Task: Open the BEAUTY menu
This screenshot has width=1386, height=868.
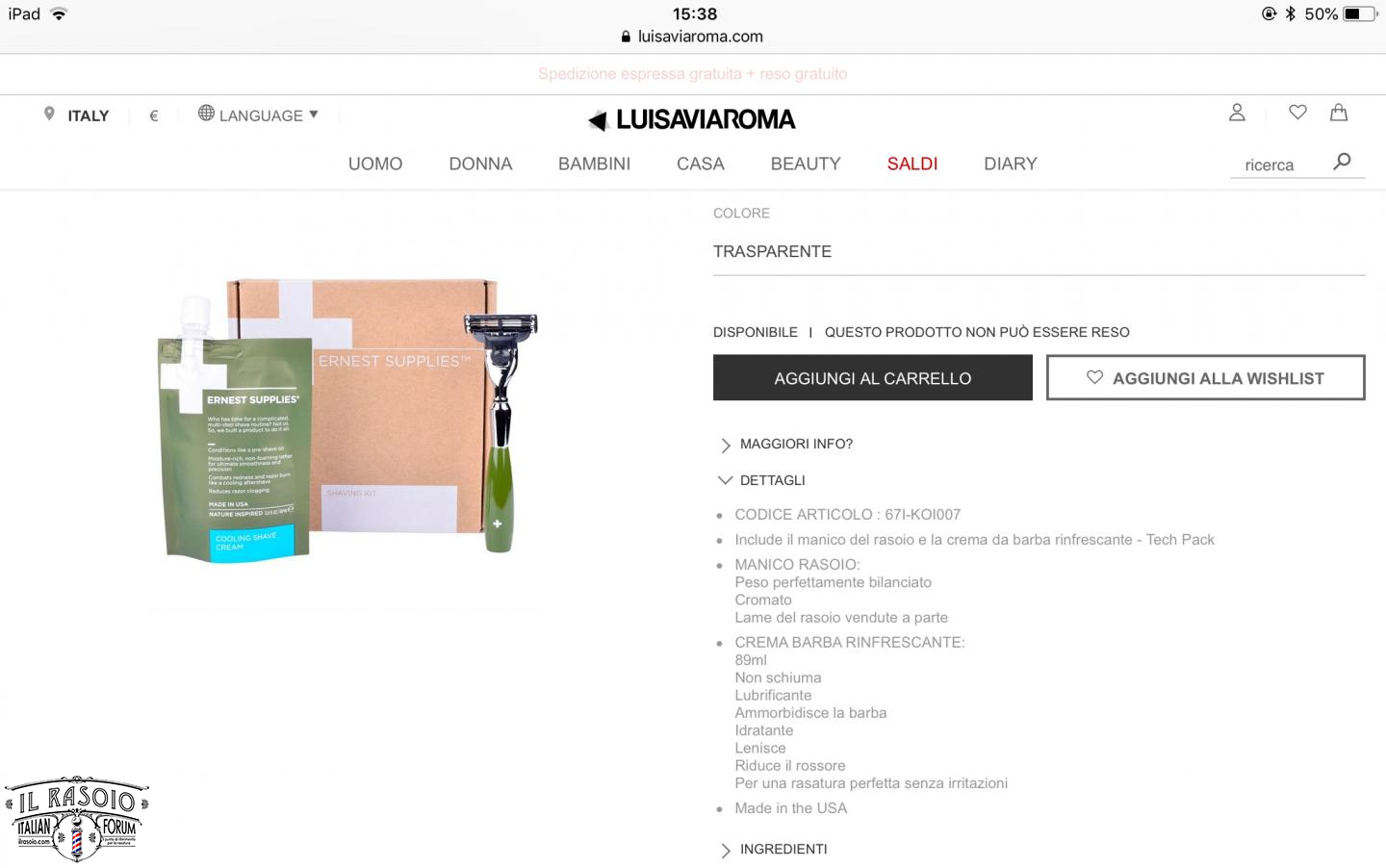Action: (806, 164)
